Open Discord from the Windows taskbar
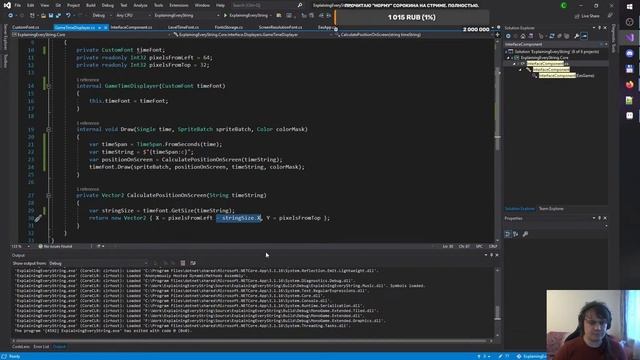640x360 pixels. click(629, 53)
